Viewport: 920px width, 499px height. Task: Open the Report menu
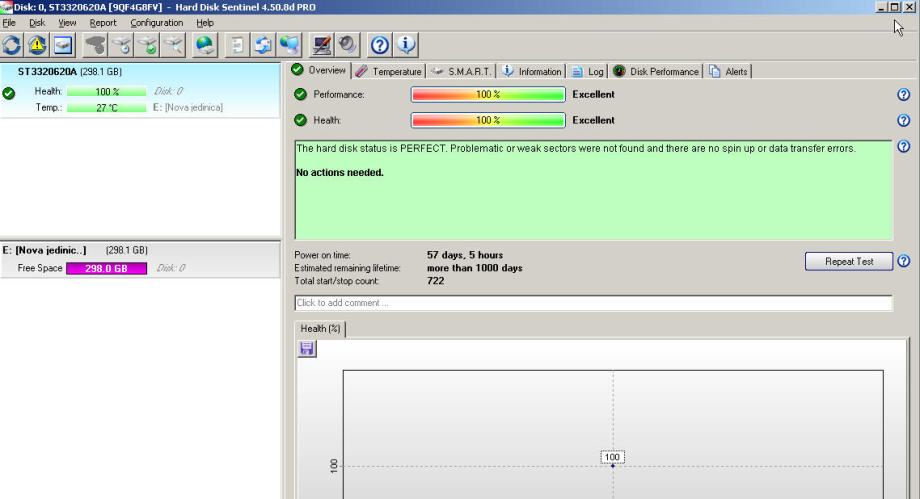coord(103,23)
